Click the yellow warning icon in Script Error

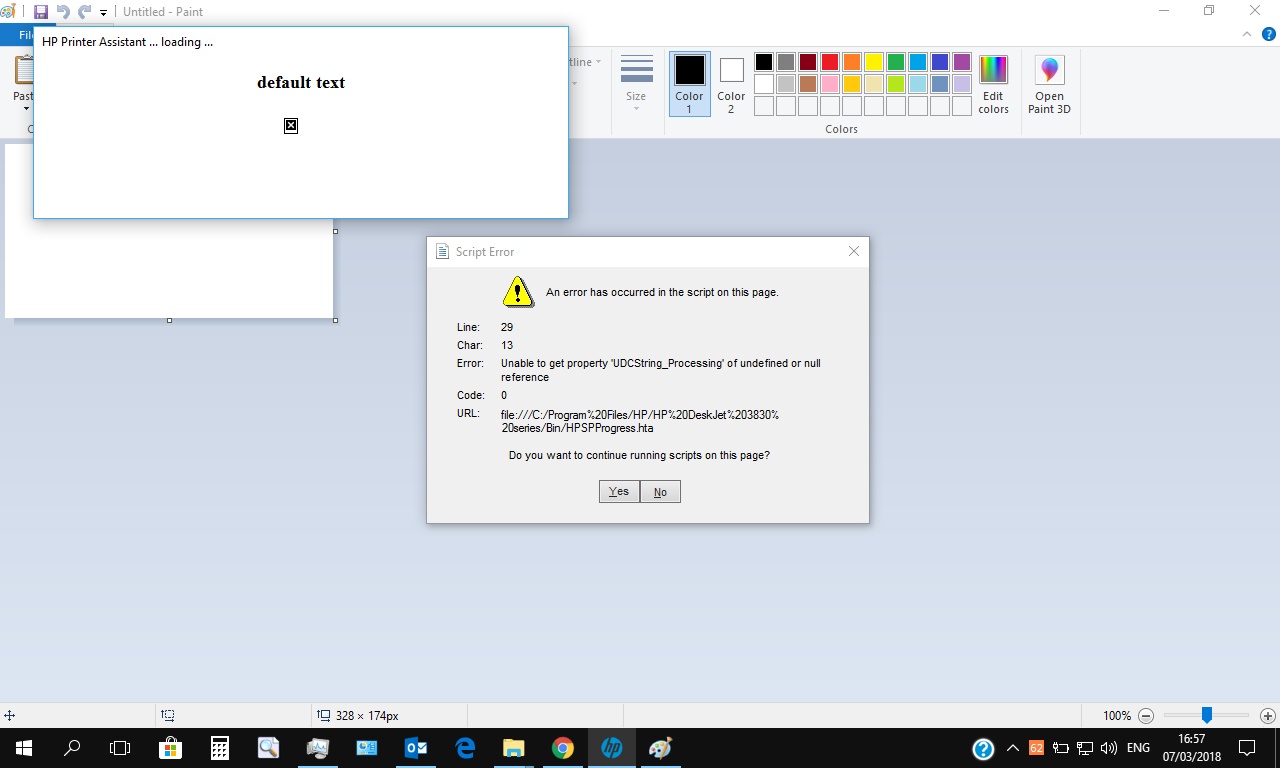click(x=518, y=291)
